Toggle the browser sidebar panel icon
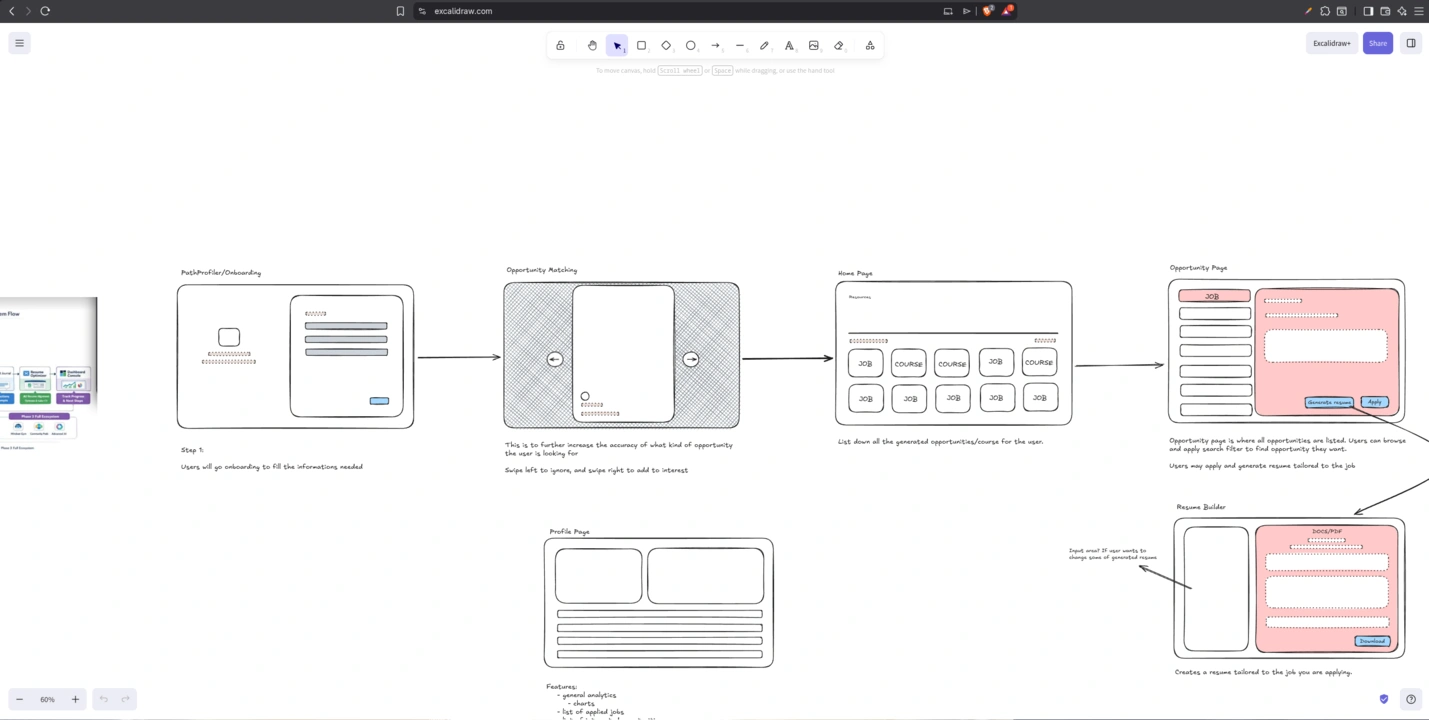Viewport: 1429px width, 720px height. click(1368, 11)
